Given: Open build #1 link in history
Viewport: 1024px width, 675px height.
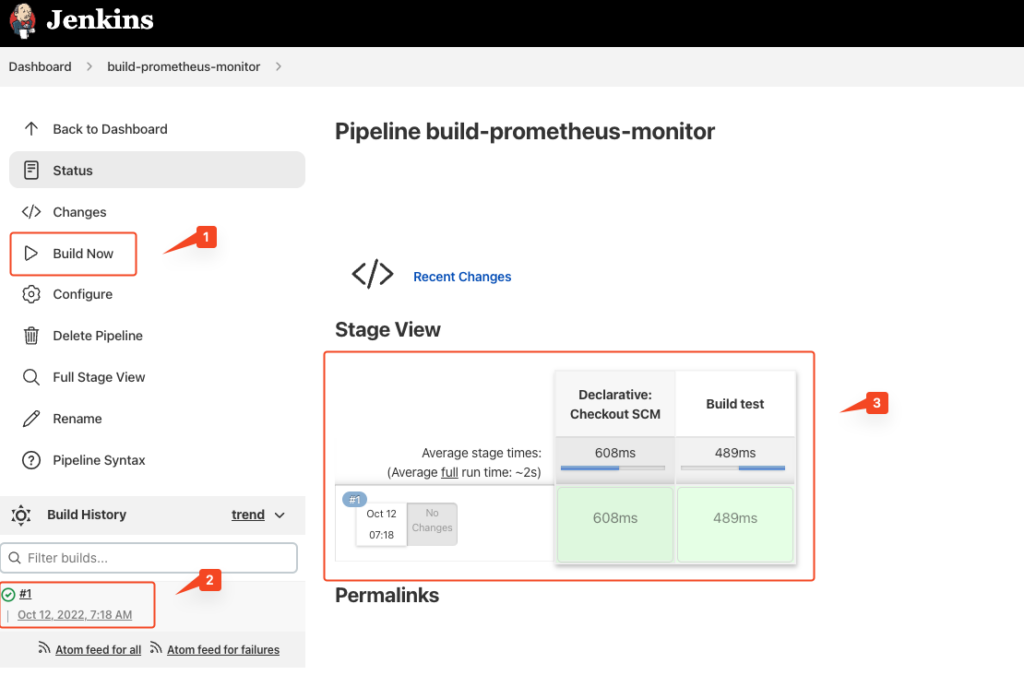Looking at the screenshot, I should 25,593.
